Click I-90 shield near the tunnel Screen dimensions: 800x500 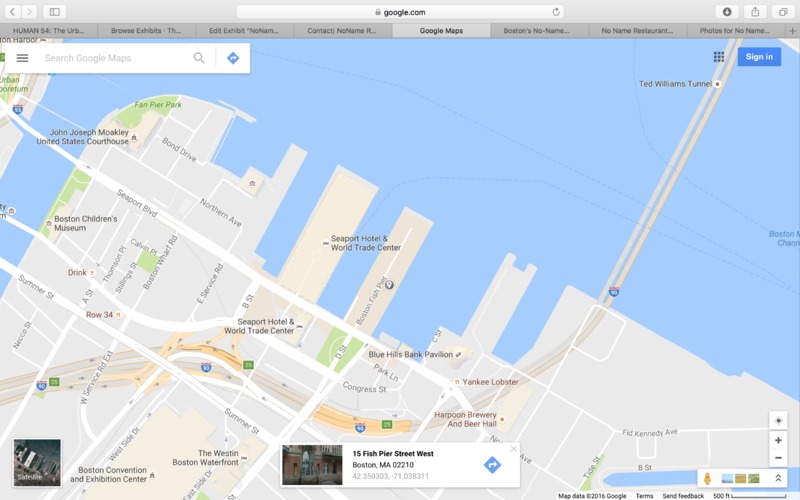coord(614,292)
